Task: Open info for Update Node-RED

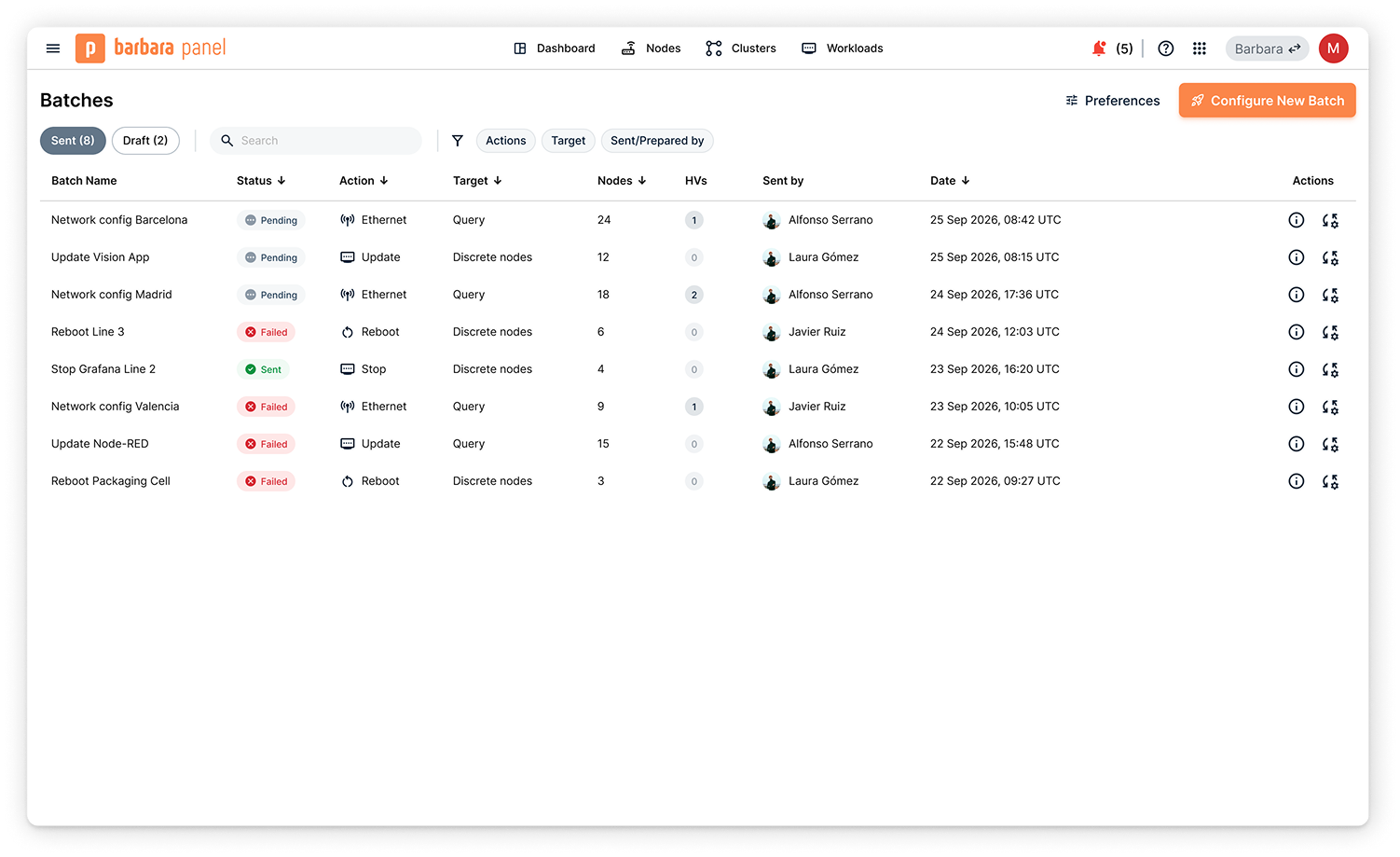Action: tap(1297, 444)
